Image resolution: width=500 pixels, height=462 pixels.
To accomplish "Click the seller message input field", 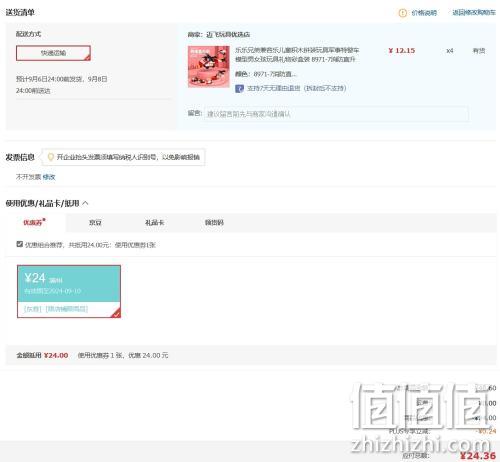I will tap(336, 114).
